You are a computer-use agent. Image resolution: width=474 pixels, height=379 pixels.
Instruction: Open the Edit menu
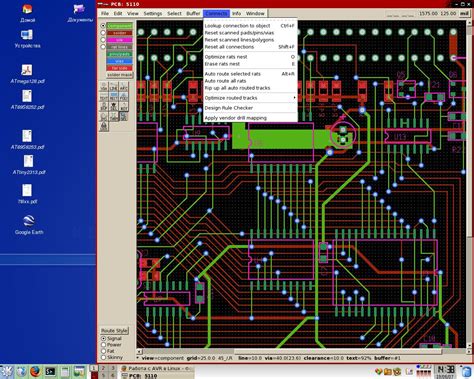(118, 13)
